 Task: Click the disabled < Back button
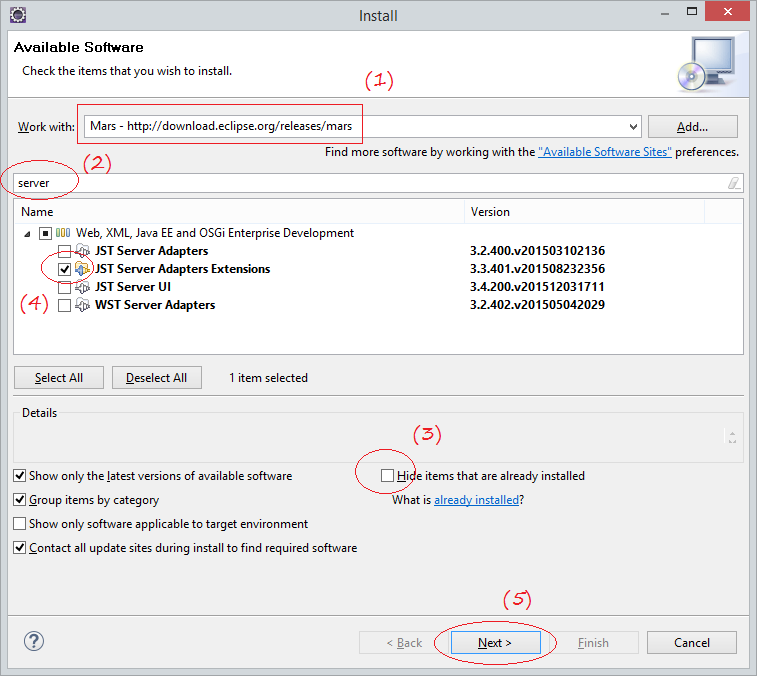(x=404, y=643)
